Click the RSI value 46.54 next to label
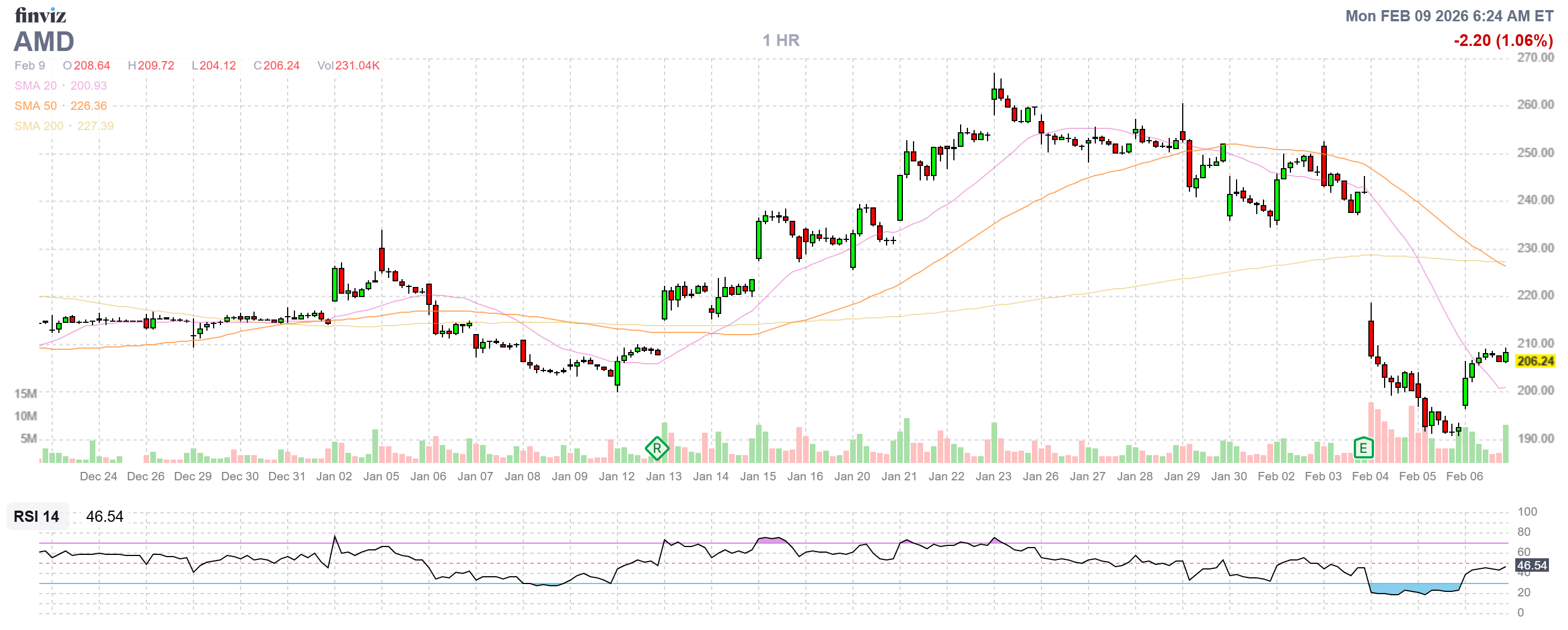This screenshot has height=630, width=1568. 105,516
